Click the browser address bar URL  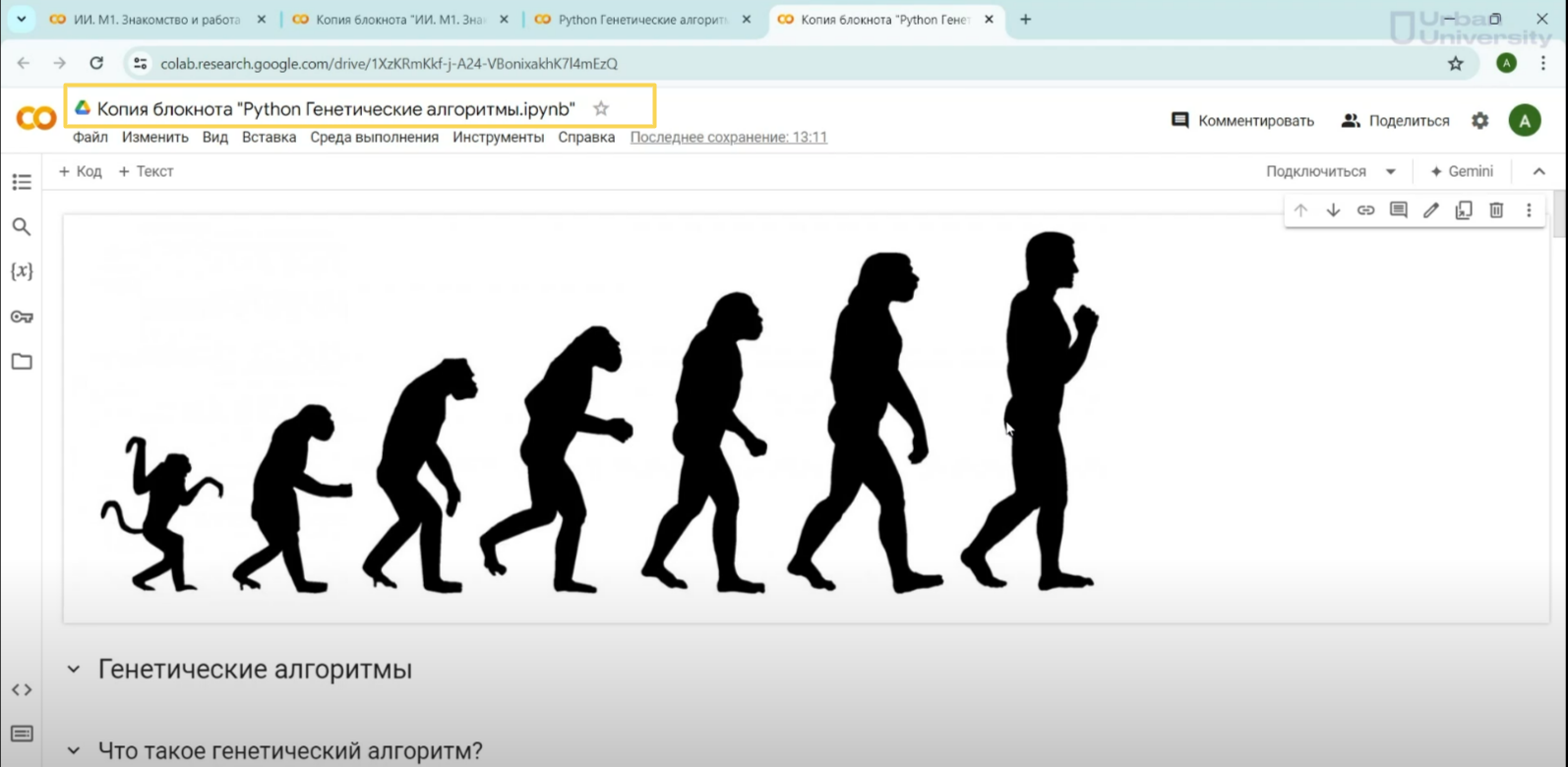(389, 64)
